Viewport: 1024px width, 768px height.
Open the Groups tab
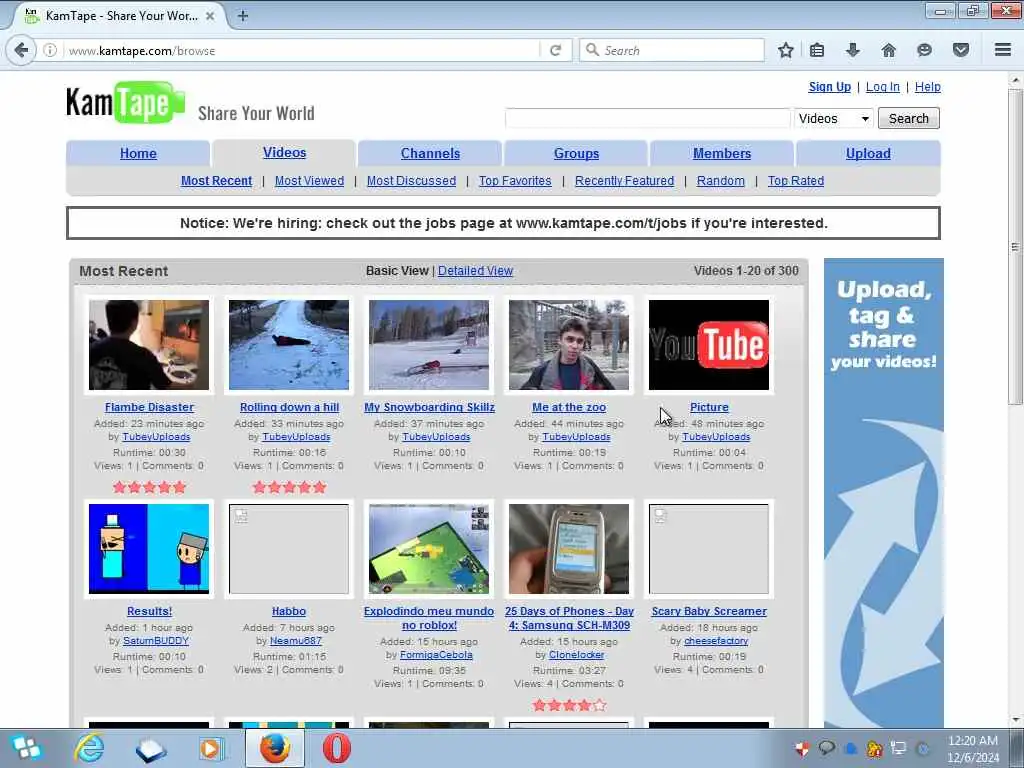(x=576, y=153)
